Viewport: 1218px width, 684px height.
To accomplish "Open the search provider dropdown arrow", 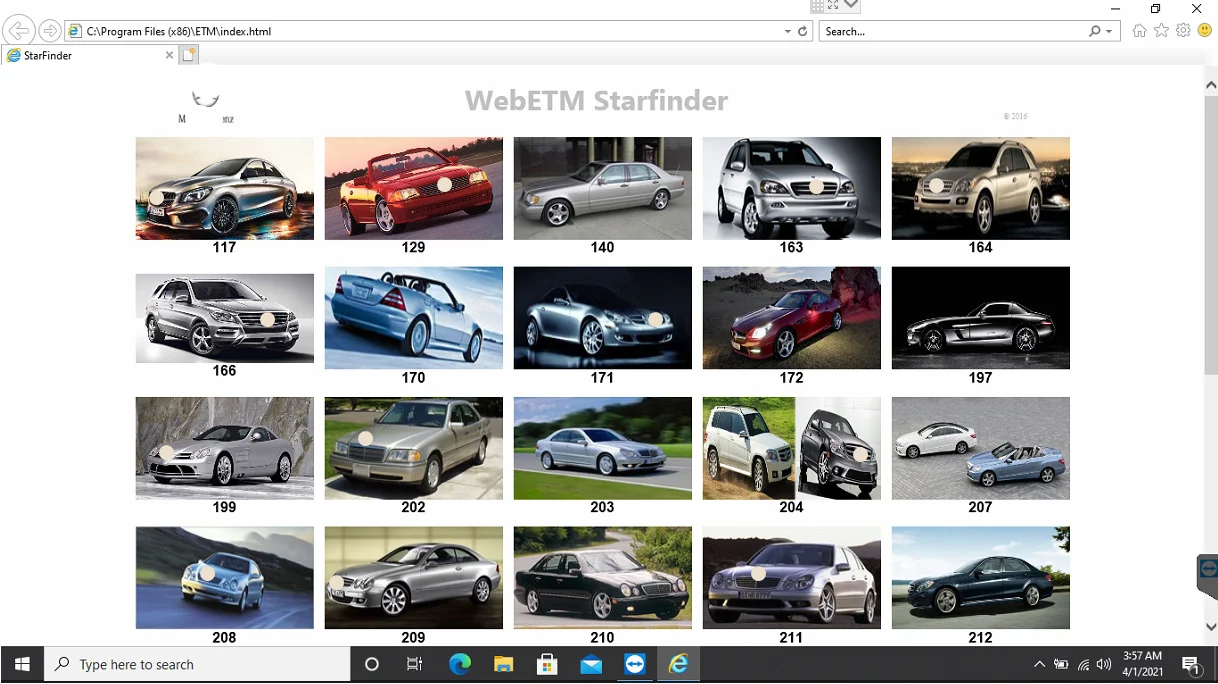I will click(x=1109, y=31).
